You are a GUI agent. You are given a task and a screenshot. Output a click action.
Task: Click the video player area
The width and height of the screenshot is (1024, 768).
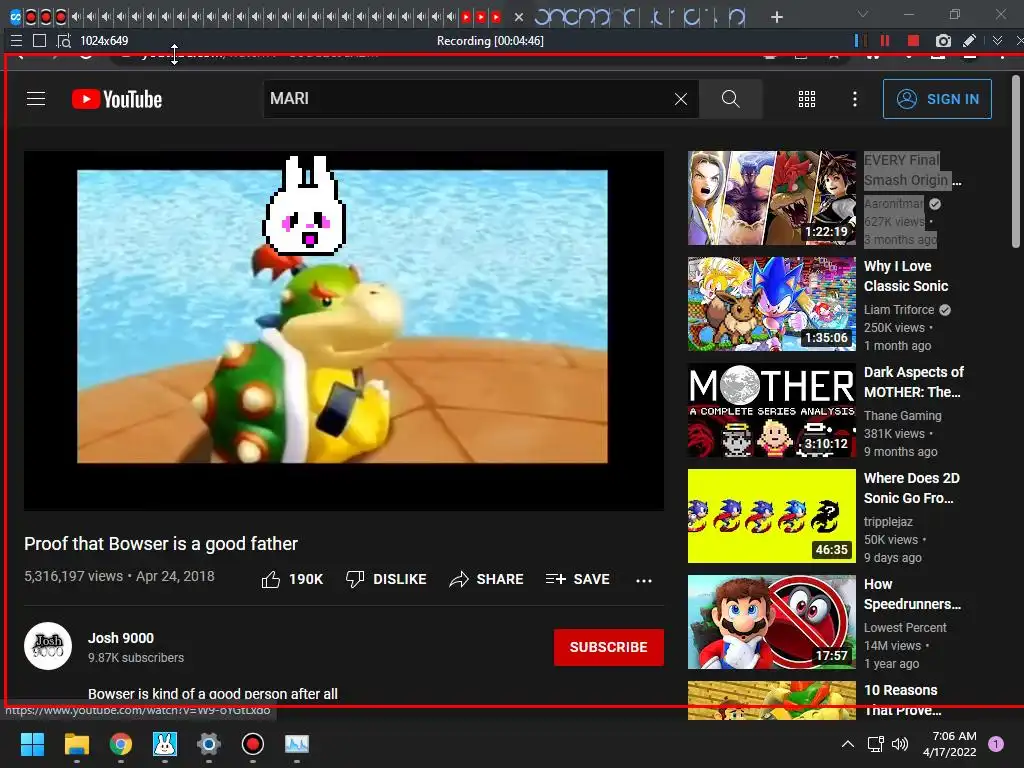(344, 330)
